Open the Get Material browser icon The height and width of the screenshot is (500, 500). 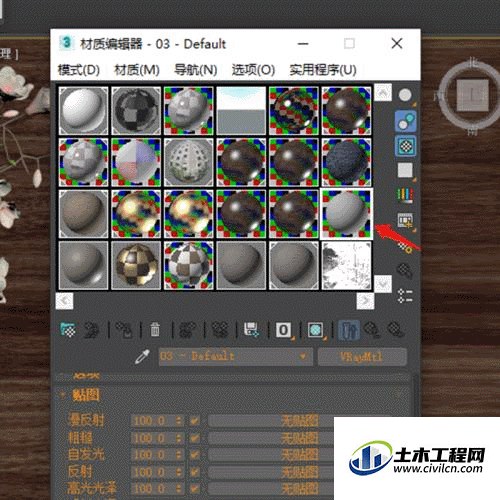[x=68, y=330]
